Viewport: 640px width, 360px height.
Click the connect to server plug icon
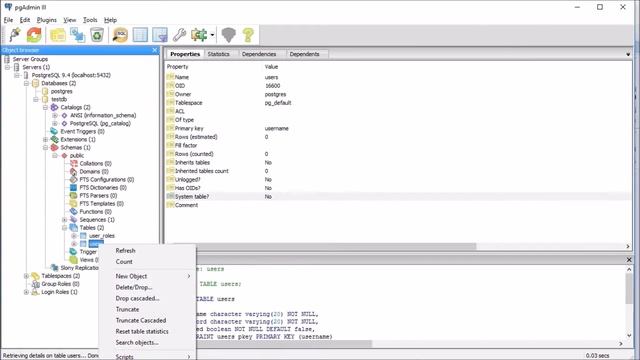tap(15, 35)
